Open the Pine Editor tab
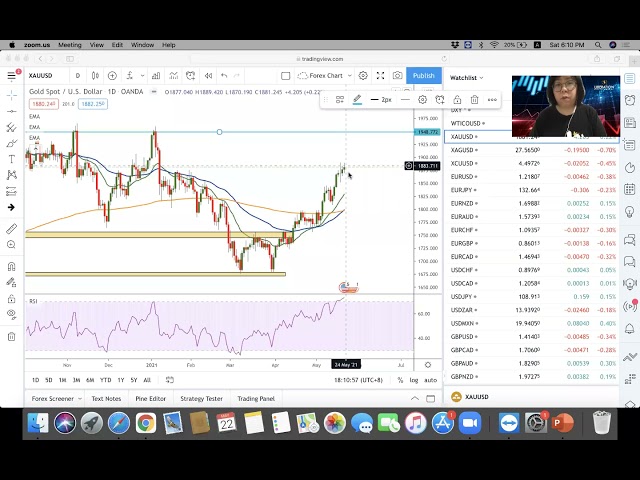 149,399
